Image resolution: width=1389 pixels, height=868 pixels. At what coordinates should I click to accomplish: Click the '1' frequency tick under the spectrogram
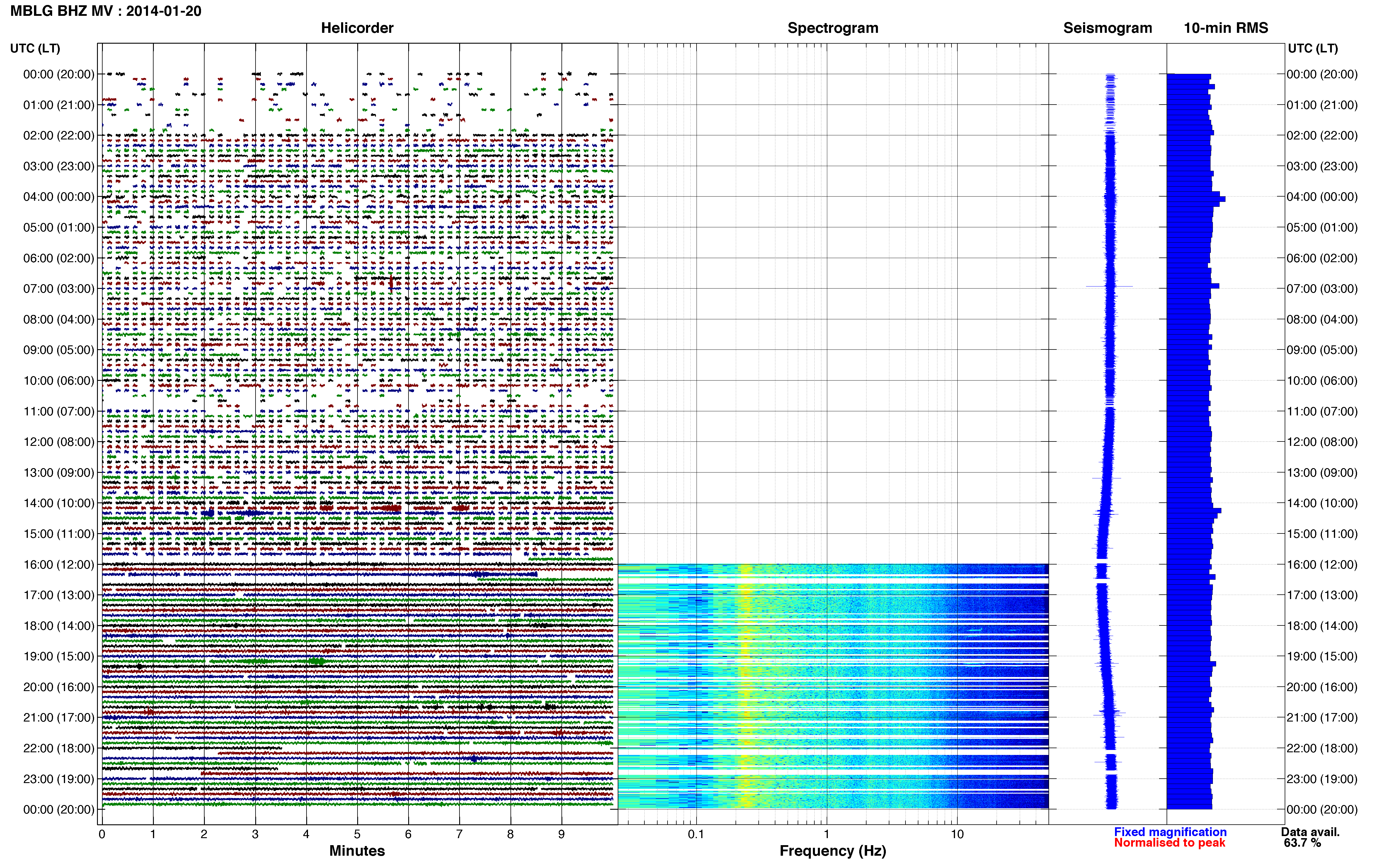[826, 834]
